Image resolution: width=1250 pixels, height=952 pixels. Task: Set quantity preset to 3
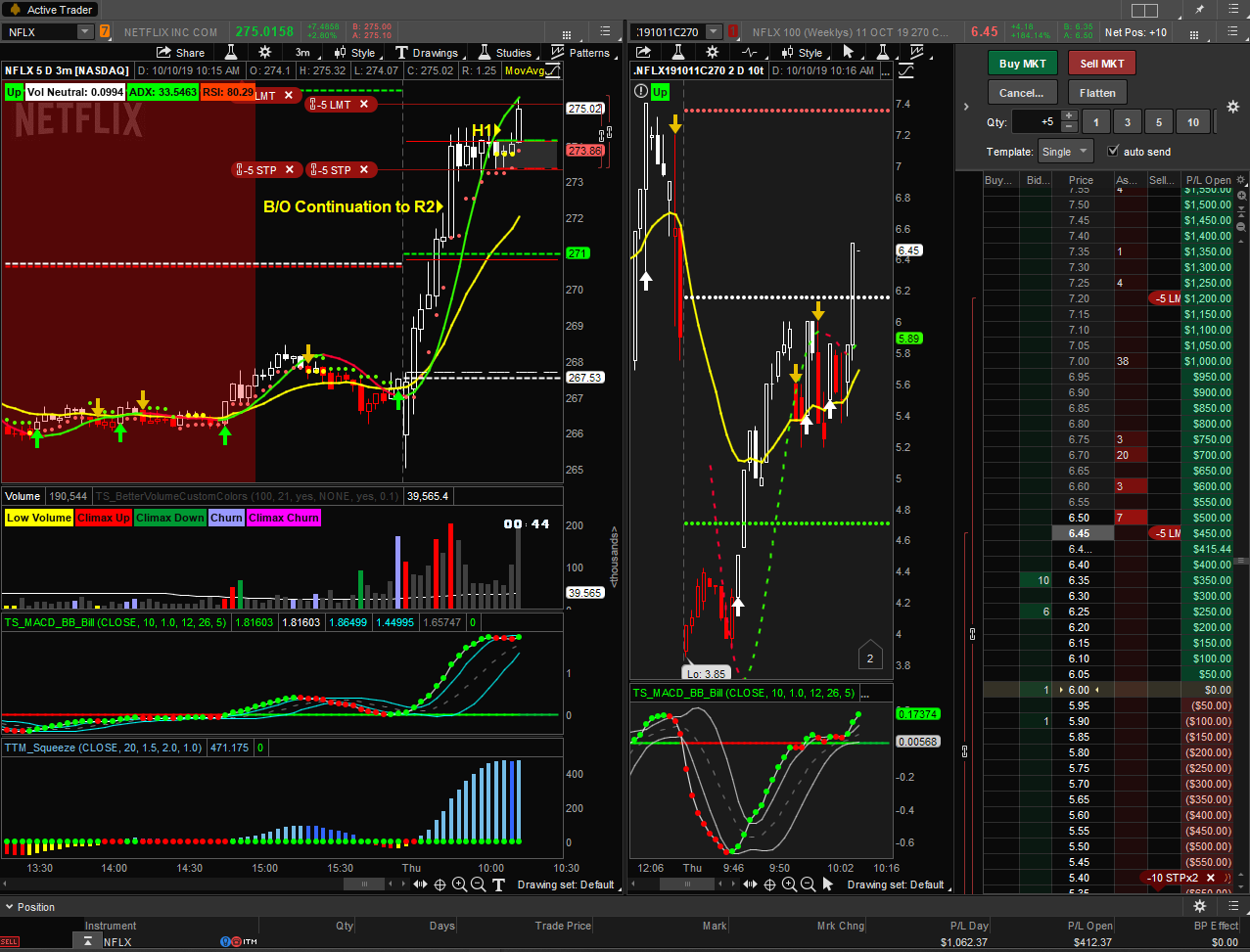(1128, 122)
